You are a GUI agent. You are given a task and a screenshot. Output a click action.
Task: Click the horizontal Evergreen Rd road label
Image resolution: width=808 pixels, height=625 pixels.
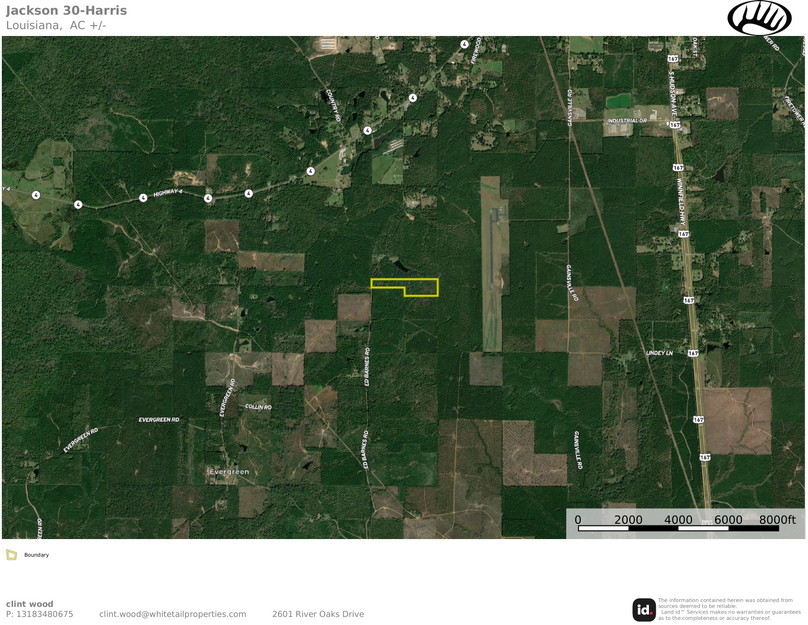(158, 420)
